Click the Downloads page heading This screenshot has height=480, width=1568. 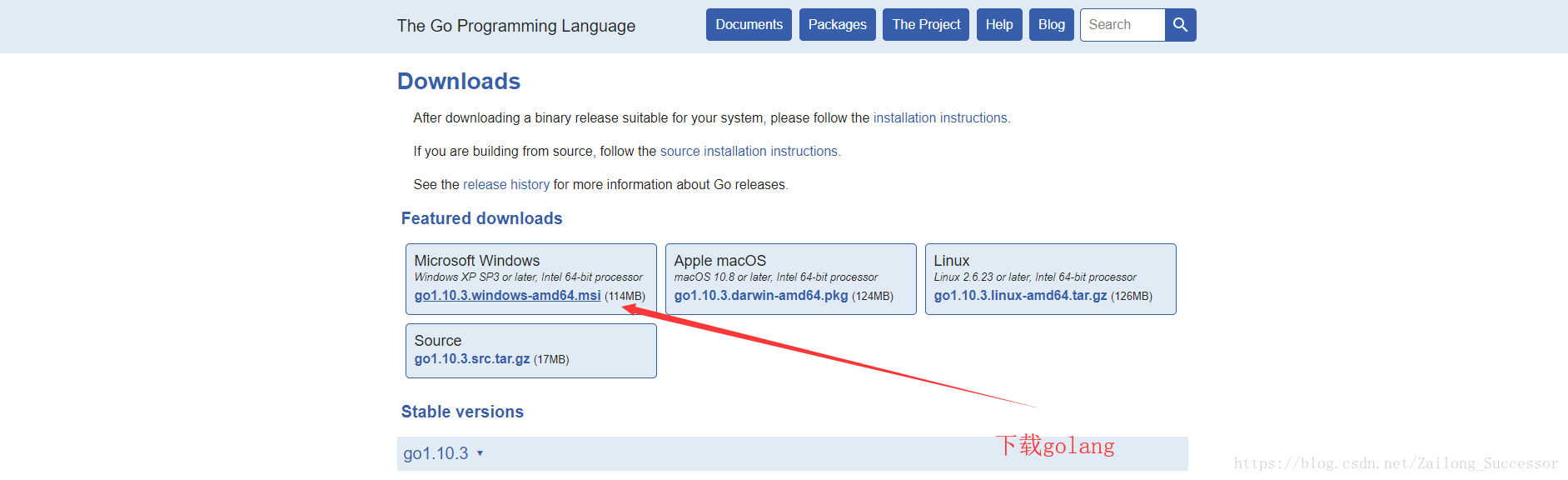click(x=459, y=82)
